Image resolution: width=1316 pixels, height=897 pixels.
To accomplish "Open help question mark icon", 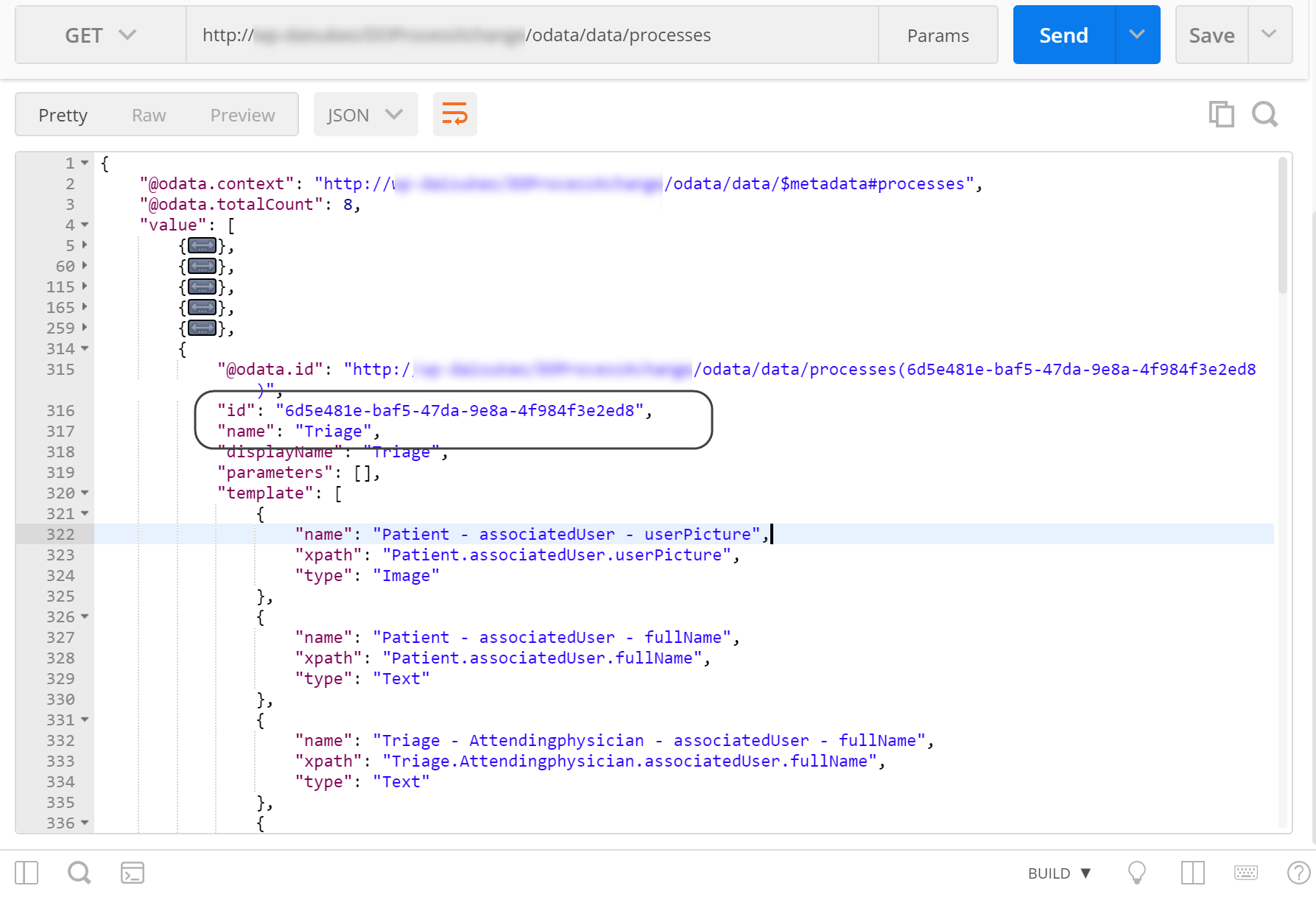I will 1298,873.
